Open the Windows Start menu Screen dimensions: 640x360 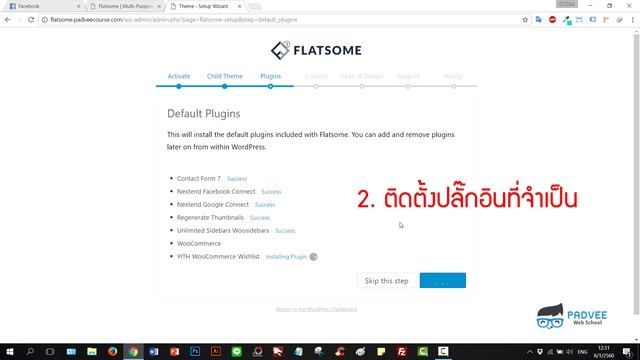[10, 351]
